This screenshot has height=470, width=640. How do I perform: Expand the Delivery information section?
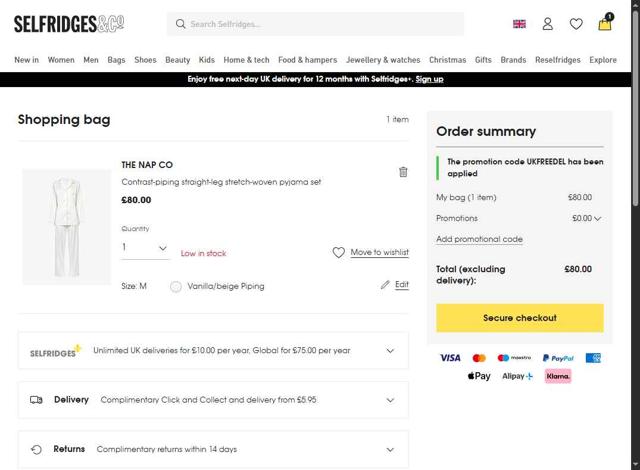click(390, 400)
